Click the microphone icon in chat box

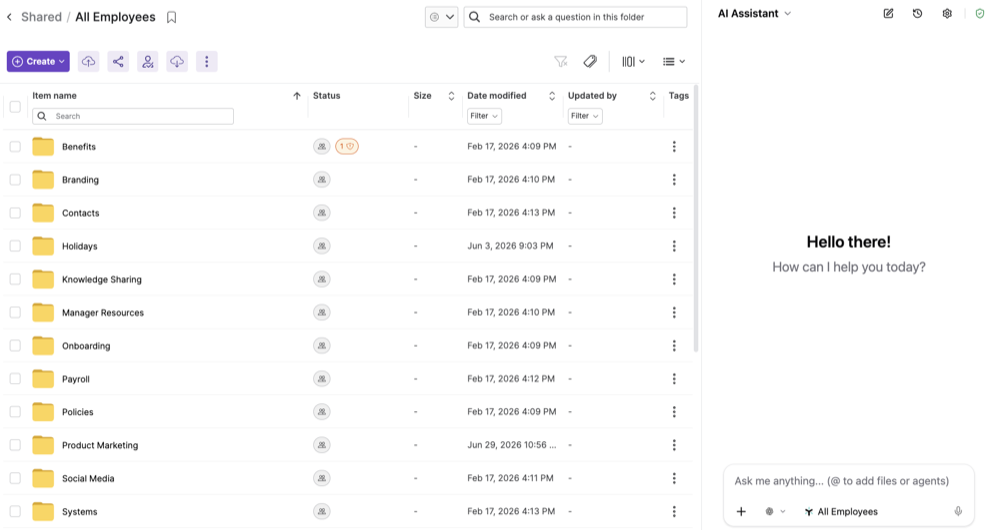(x=958, y=512)
